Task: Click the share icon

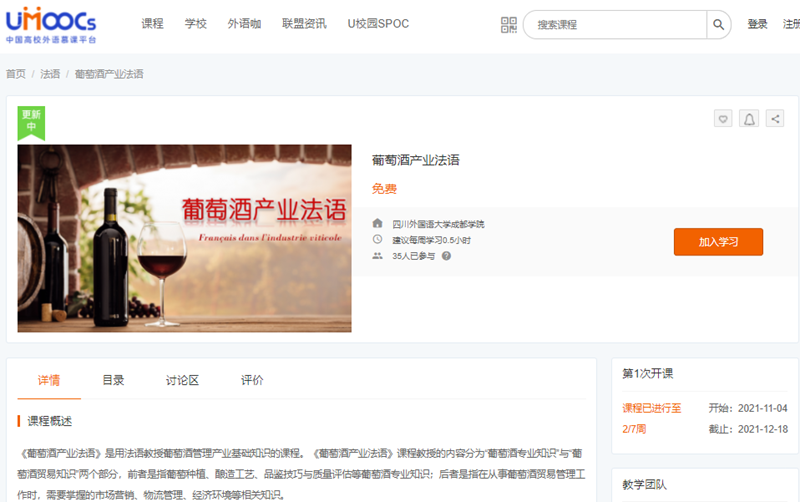Action: point(775,119)
